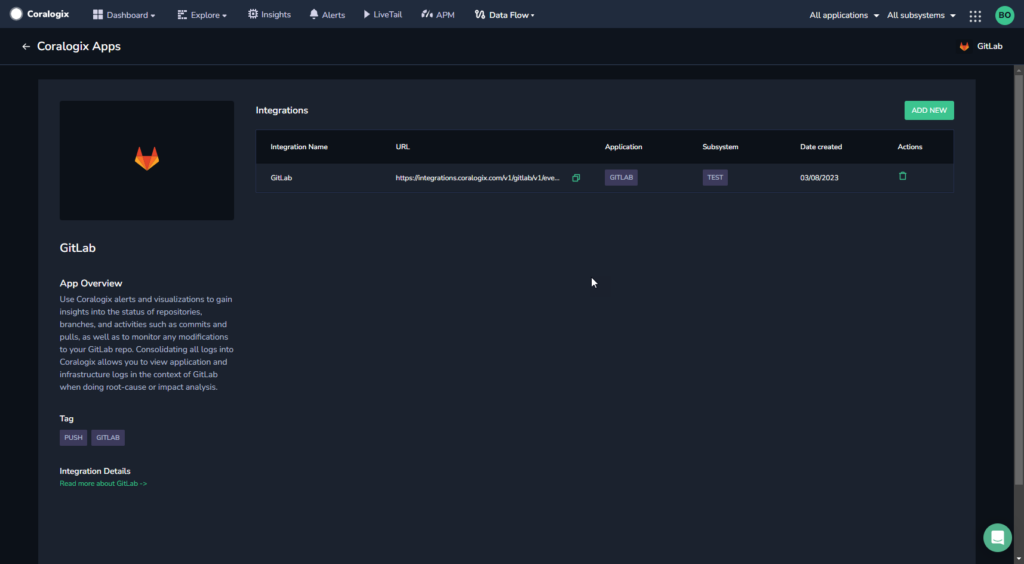Click the Date created column header
Image resolution: width=1024 pixels, height=564 pixels.
[x=821, y=147]
